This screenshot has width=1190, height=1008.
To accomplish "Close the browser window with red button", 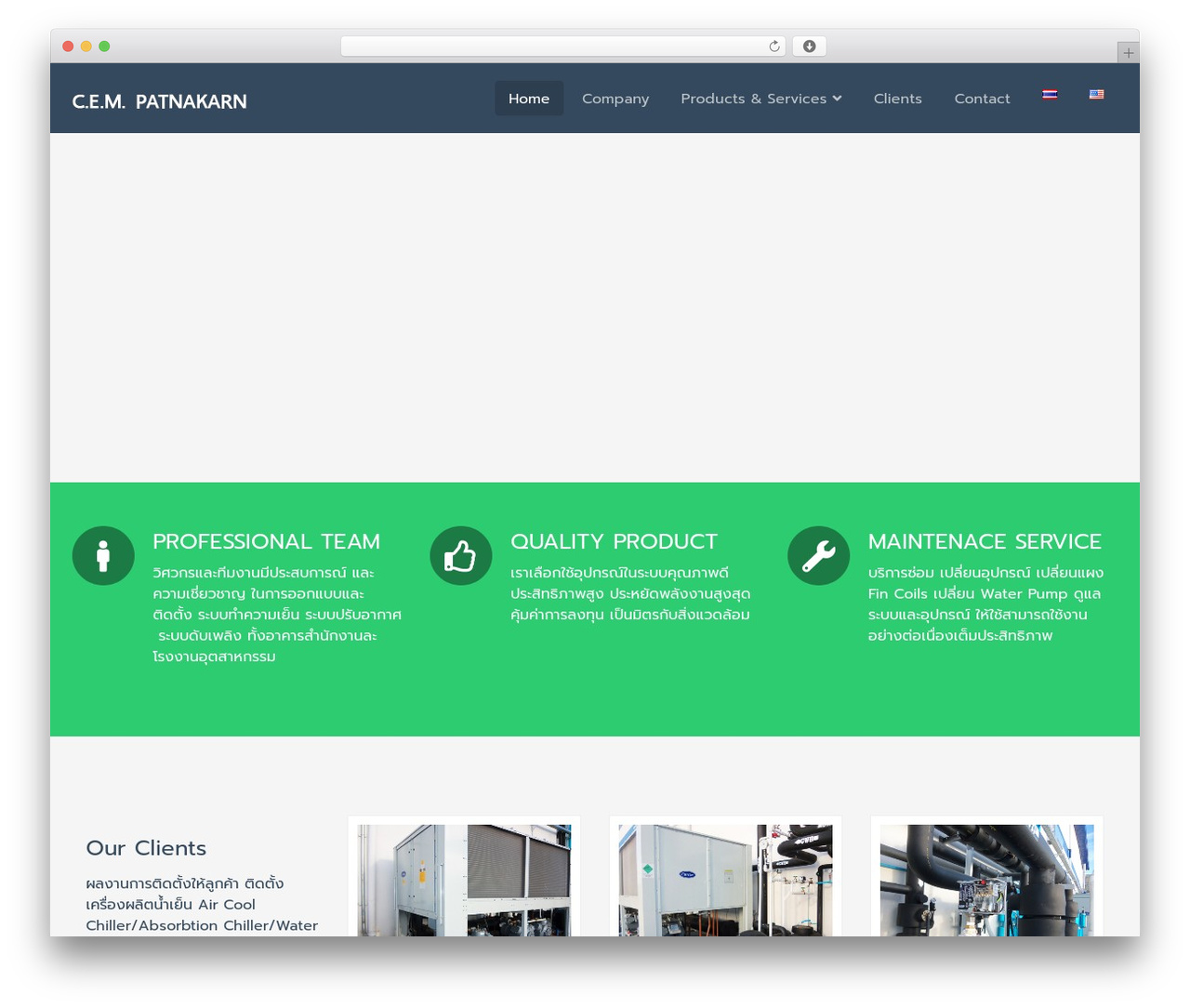I will tap(68, 46).
